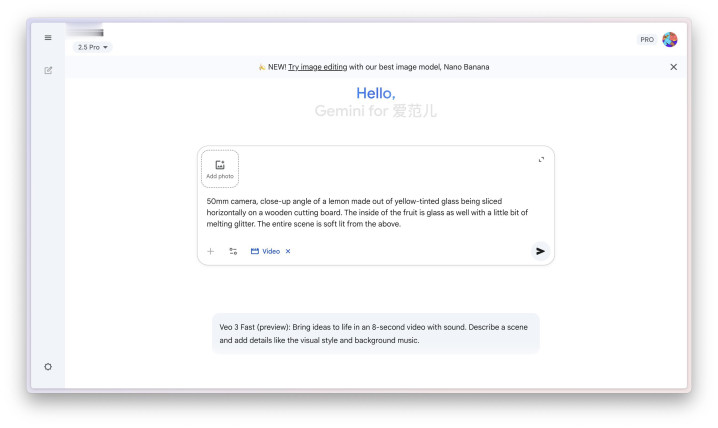Open the tools slider icon
Image resolution: width=718 pixels, height=428 pixels.
tap(233, 251)
